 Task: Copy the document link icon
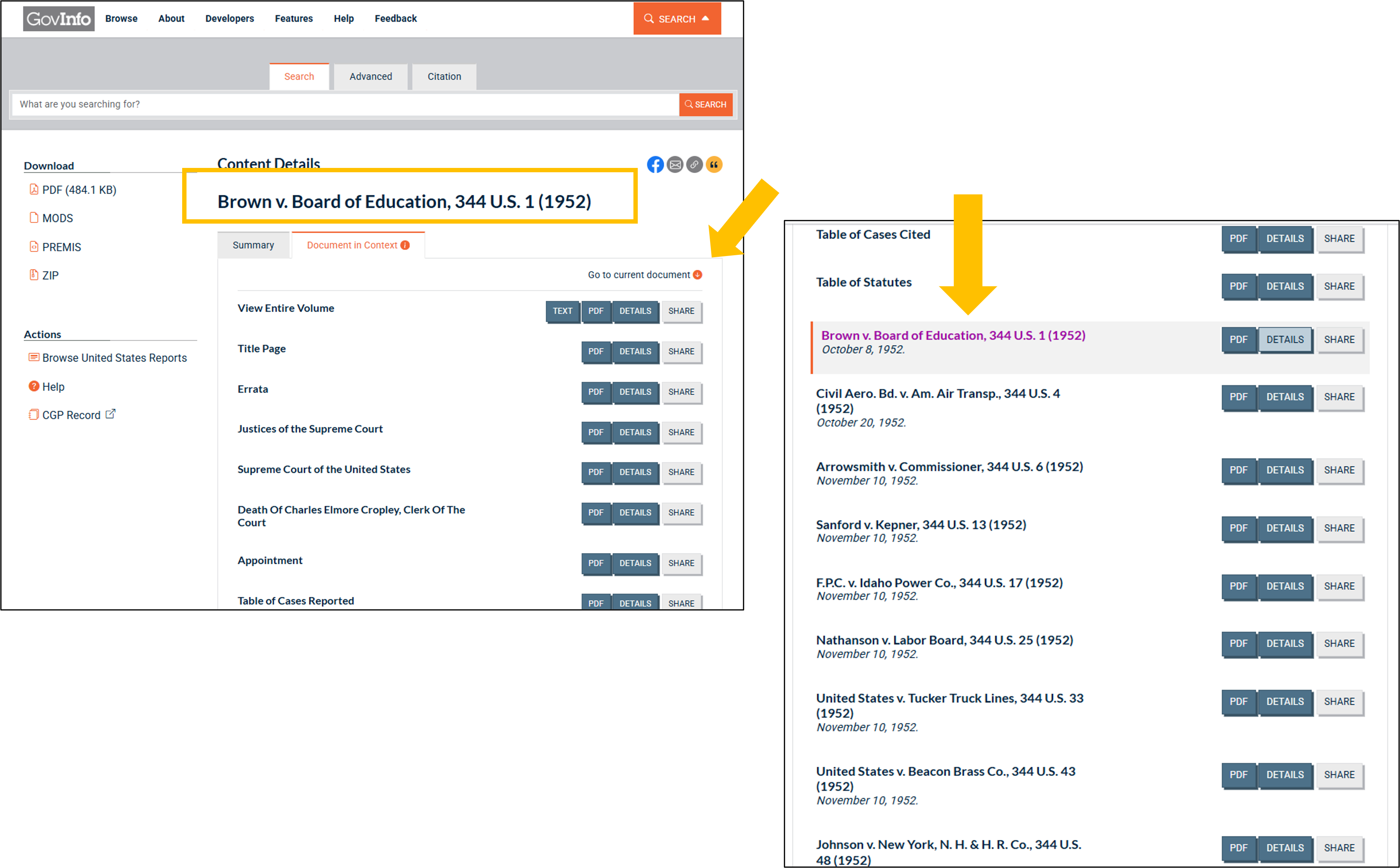tap(695, 165)
